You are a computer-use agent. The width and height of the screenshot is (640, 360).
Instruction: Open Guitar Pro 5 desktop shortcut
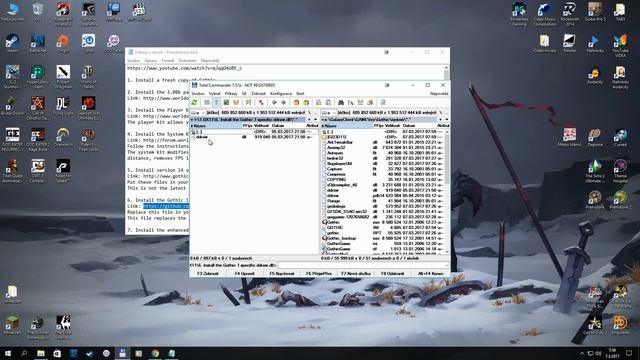(595, 12)
